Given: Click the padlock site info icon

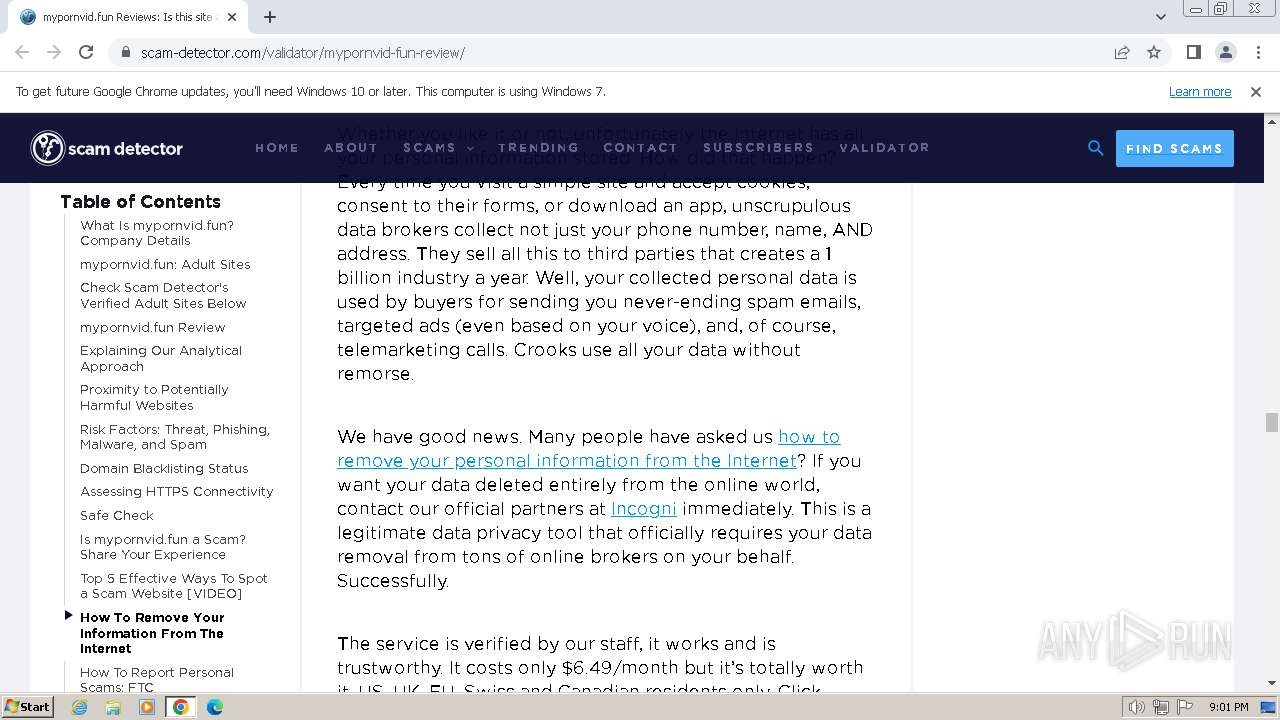Looking at the screenshot, I should pos(126,52).
